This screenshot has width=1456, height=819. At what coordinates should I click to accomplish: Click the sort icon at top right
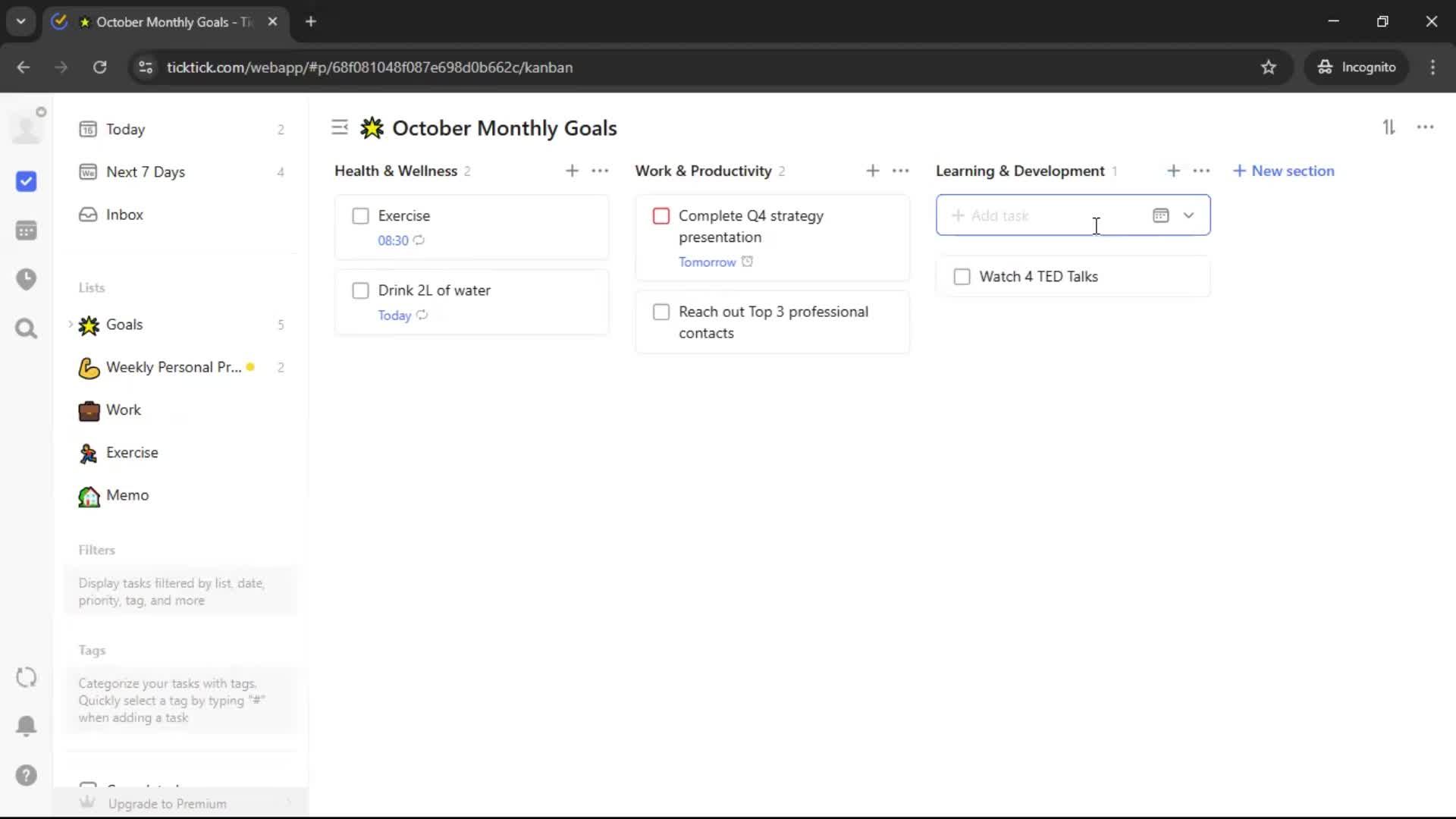1389,127
